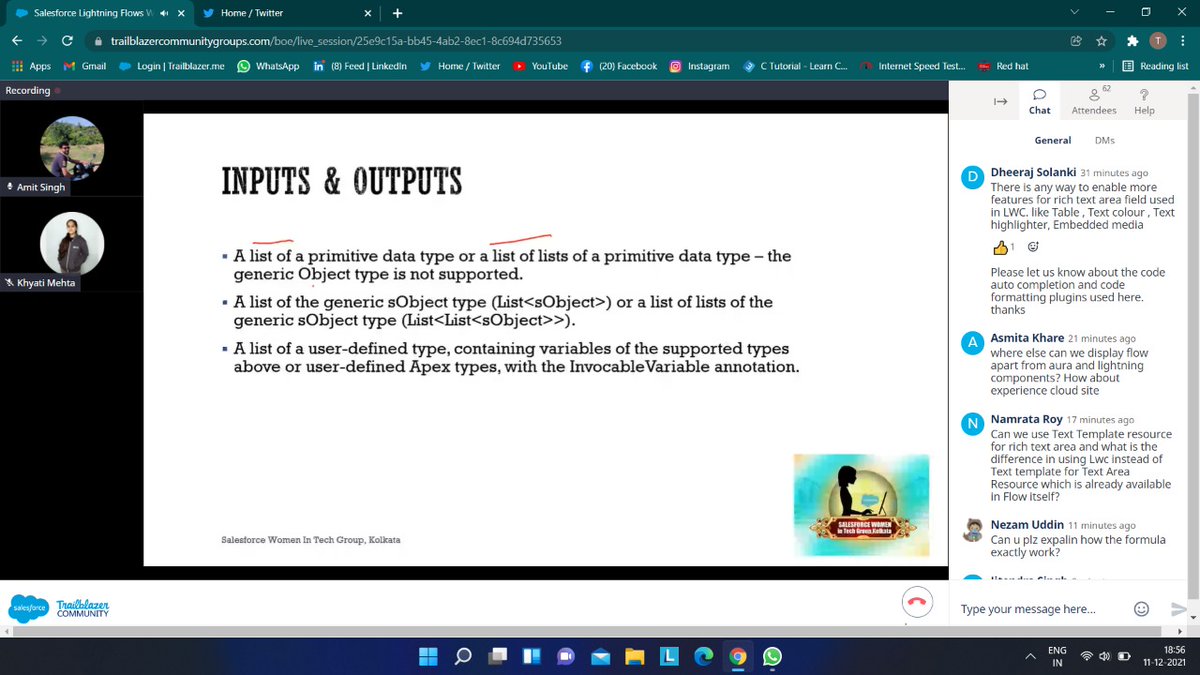Image resolution: width=1200 pixels, height=675 pixels.
Task: Open a new browser tab
Action: point(397,13)
